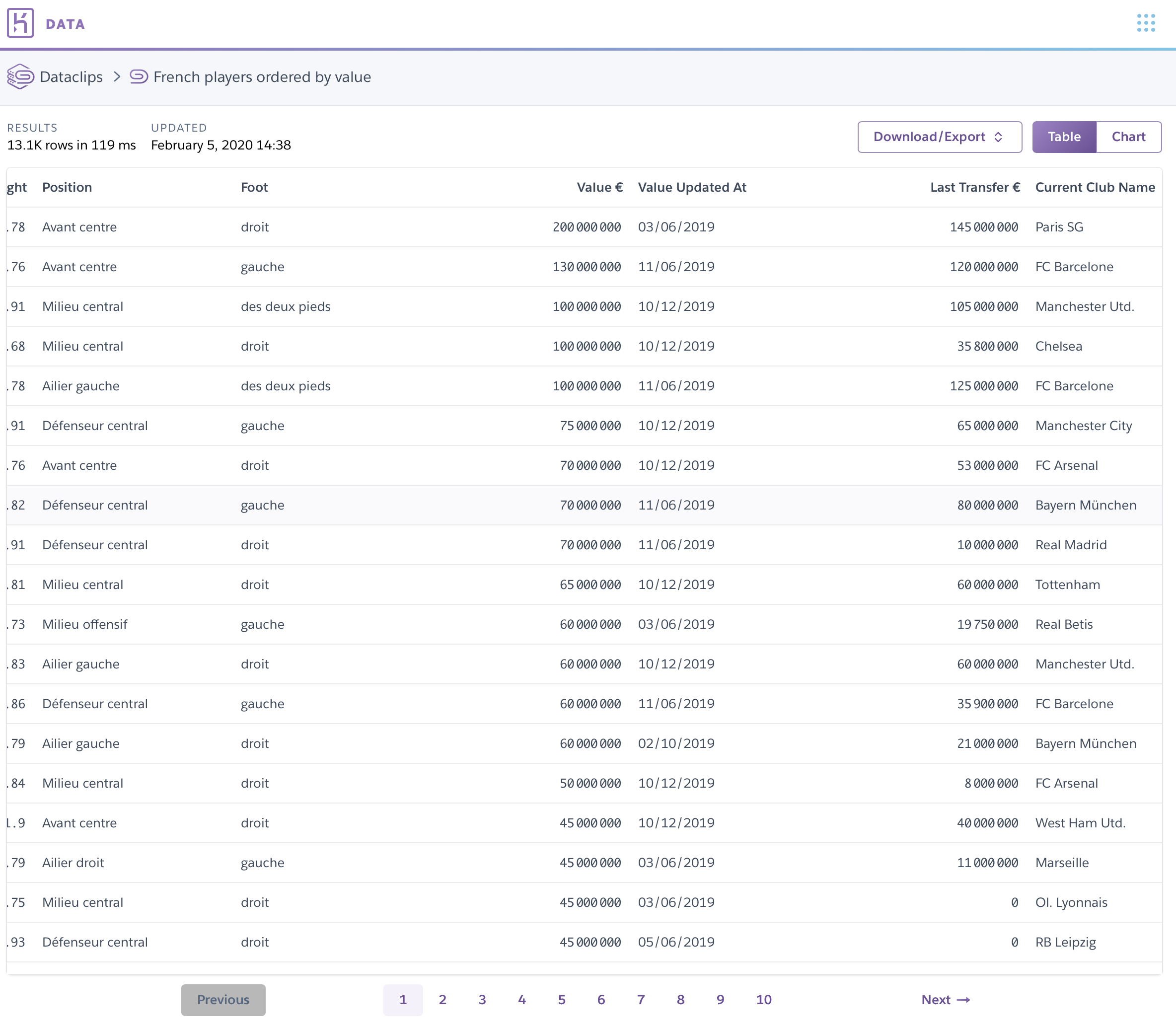Click the Value € column header
Screen dimensions: 1176x1028
pyautogui.click(x=599, y=187)
